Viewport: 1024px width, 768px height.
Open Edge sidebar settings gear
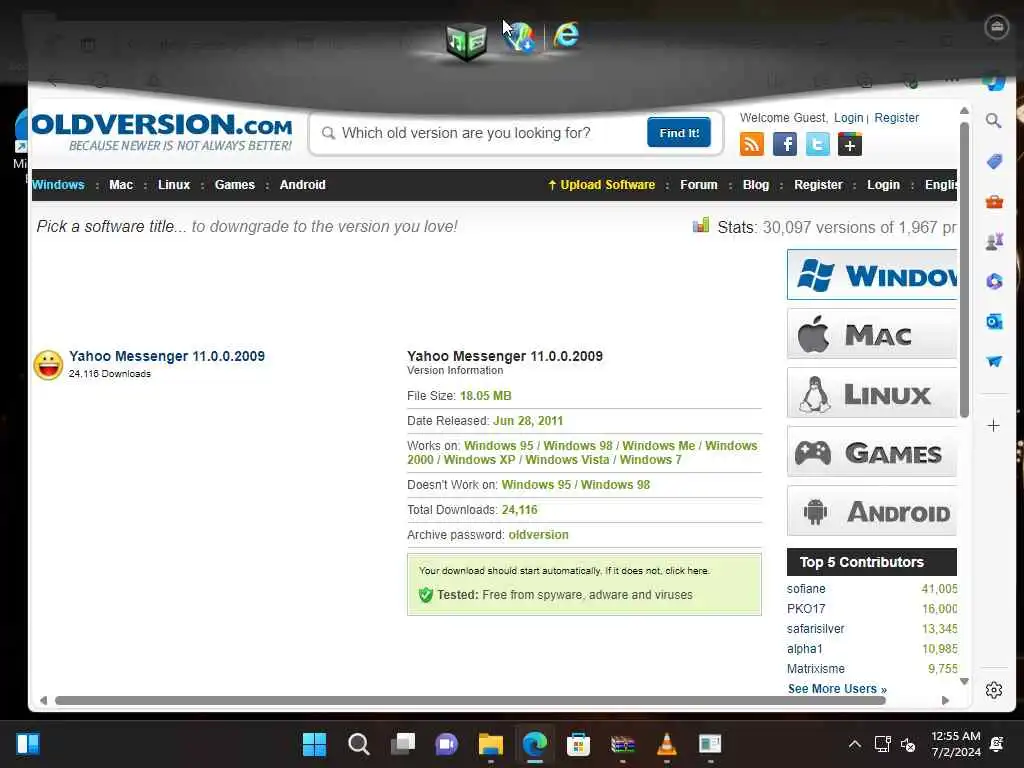pyautogui.click(x=993, y=690)
